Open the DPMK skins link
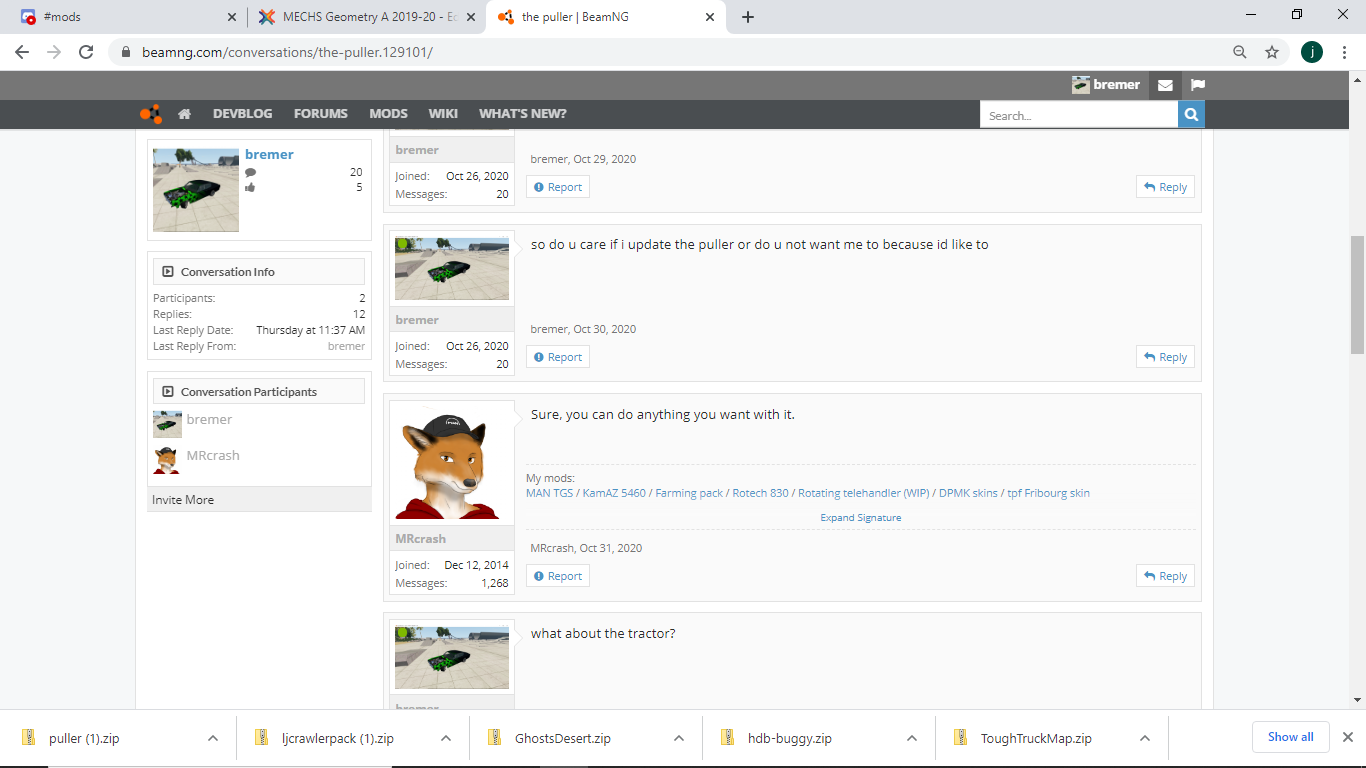 [968, 493]
